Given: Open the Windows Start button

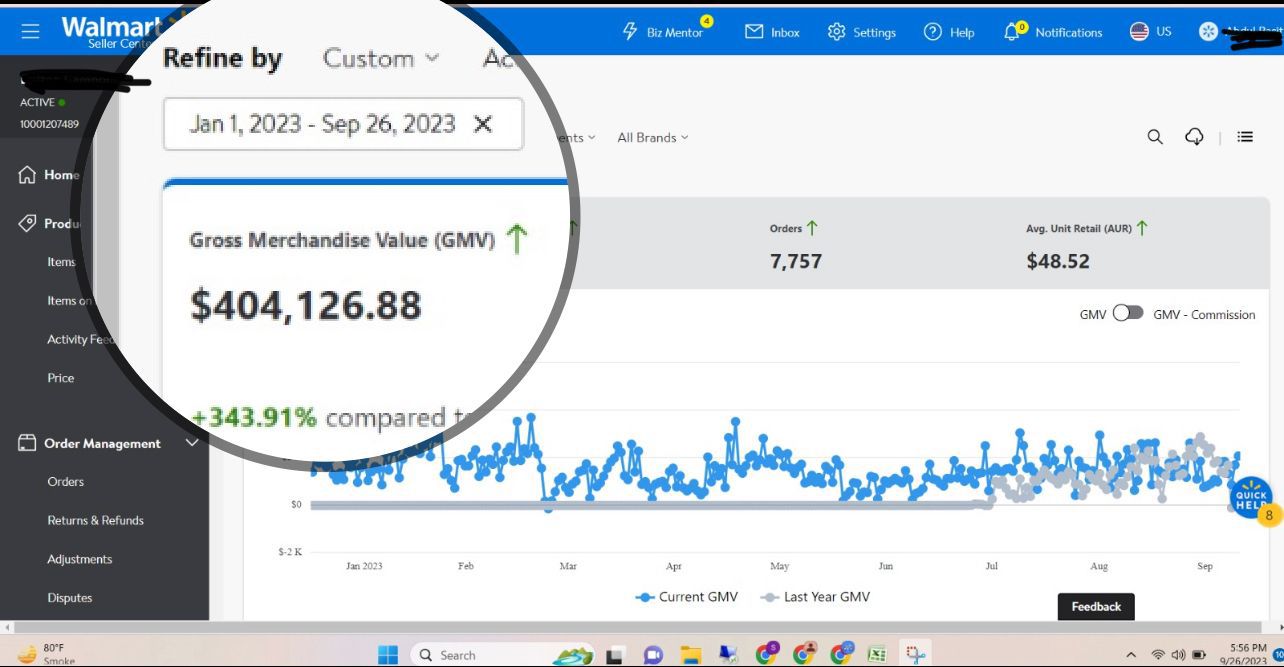Looking at the screenshot, I should point(387,655).
